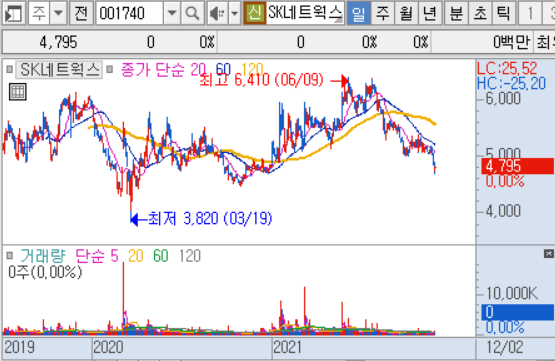
Task: Click current price 4,795 in quote bar
Action: click(58, 42)
